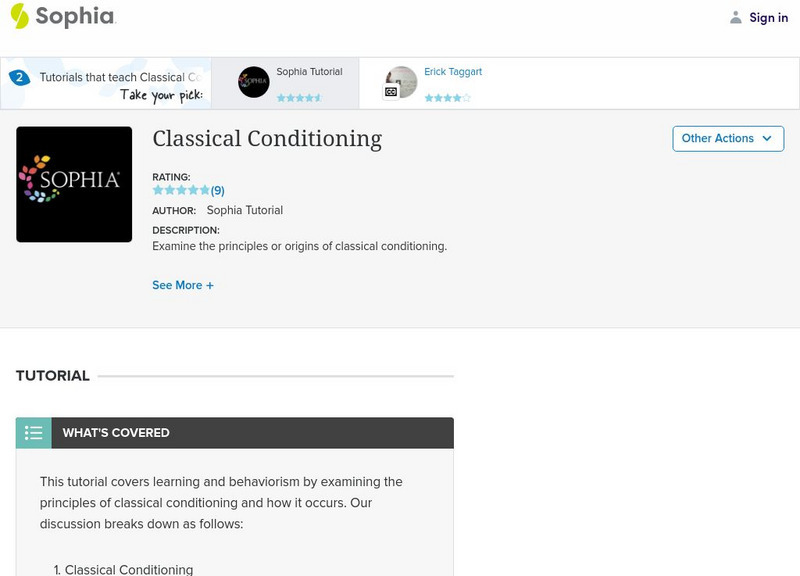Click the fourth star under Erick Taggart
This screenshot has width=800, height=576.
point(455,97)
